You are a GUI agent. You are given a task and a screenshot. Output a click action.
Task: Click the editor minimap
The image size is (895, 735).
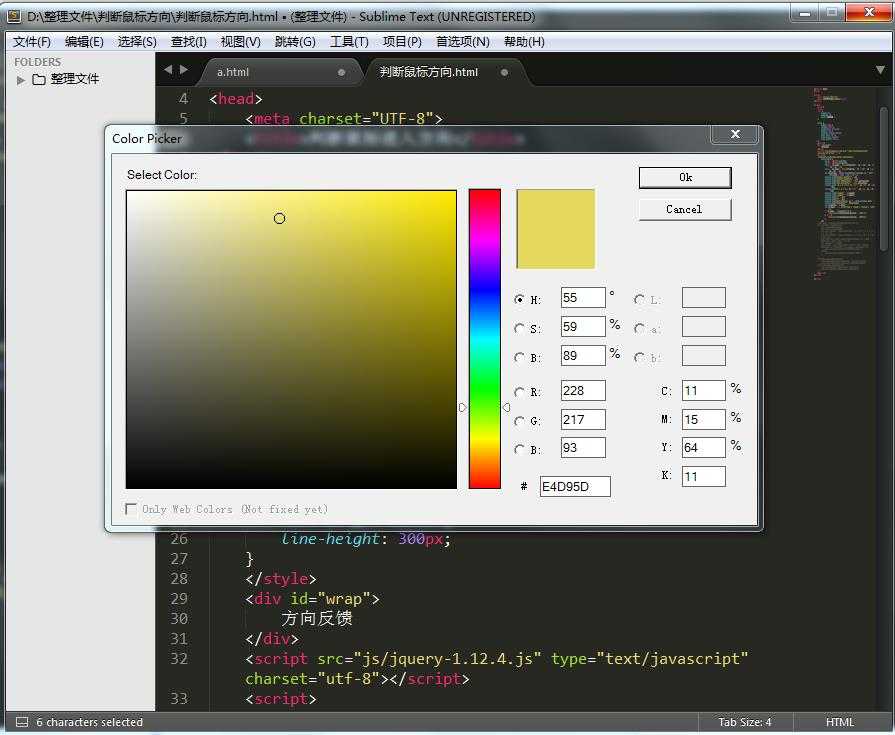[844, 183]
